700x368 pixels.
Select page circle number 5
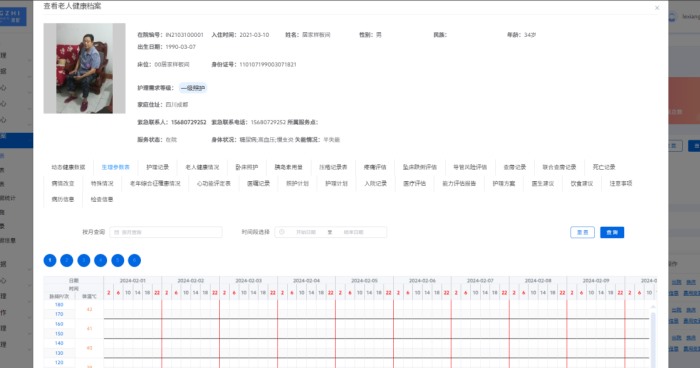(117, 260)
